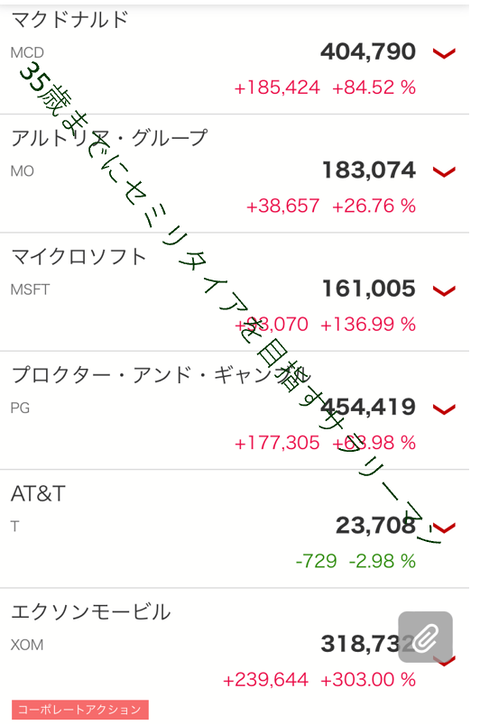Select the AT&T stock name
This screenshot has width=480, height=725.
coord(38,494)
